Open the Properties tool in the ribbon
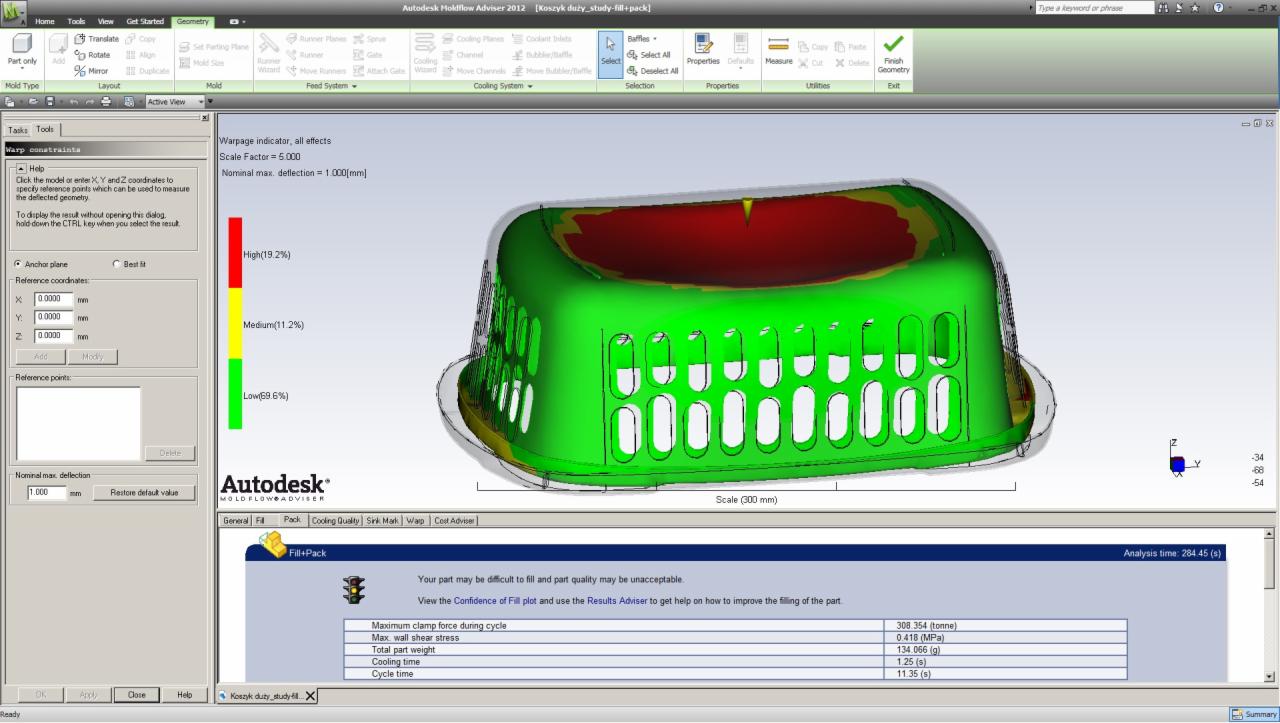The image size is (1280, 723). [x=703, y=50]
